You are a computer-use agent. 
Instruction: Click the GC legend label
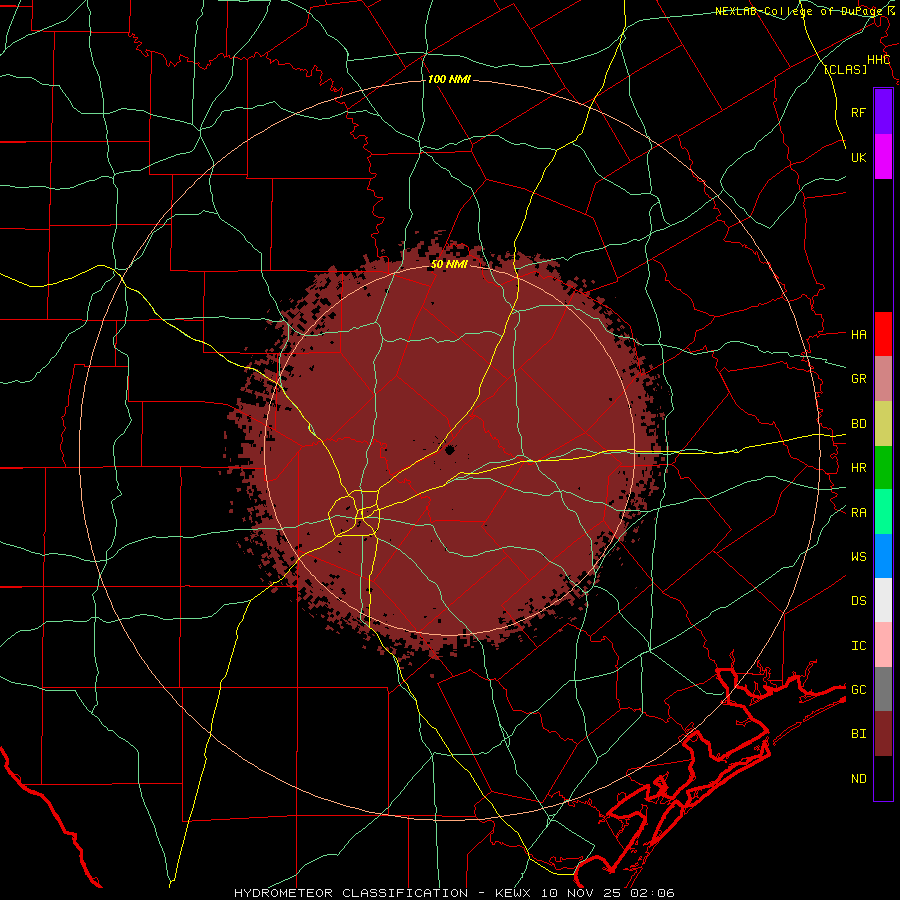point(858,690)
